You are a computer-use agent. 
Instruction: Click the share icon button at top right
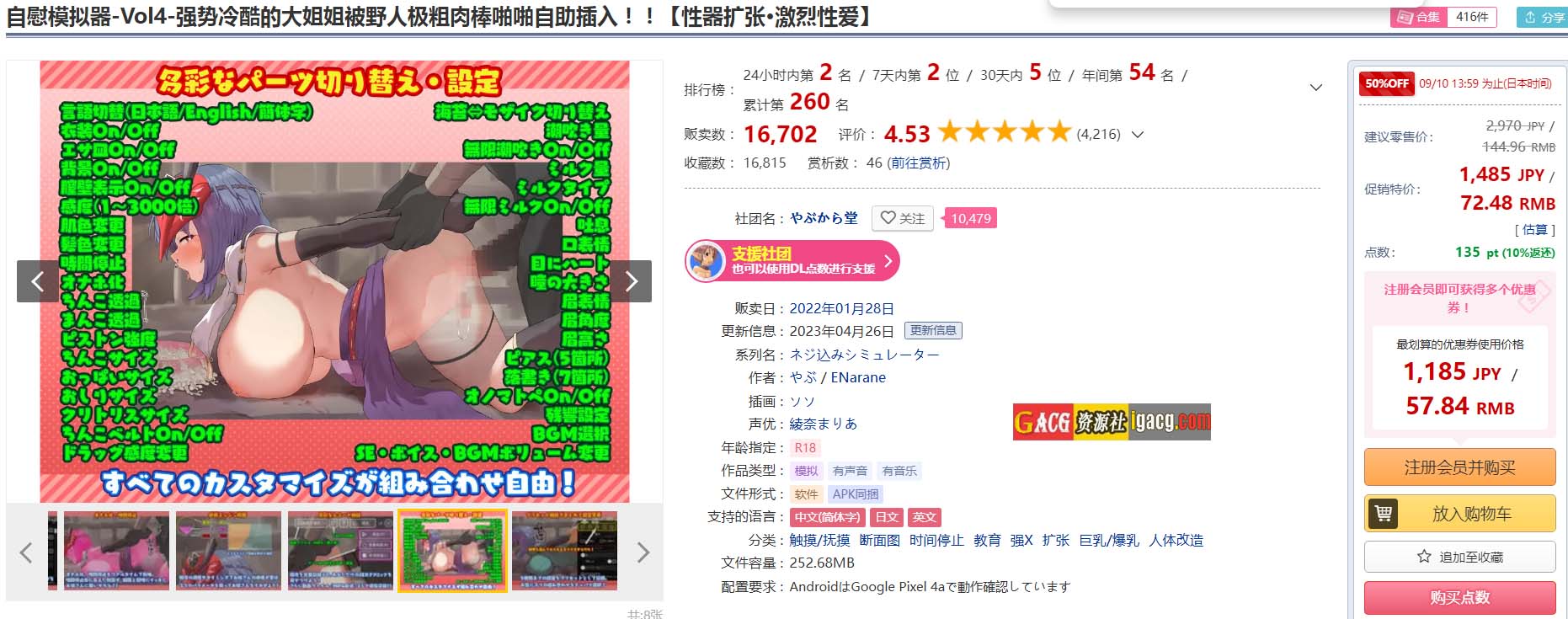pos(1542,17)
